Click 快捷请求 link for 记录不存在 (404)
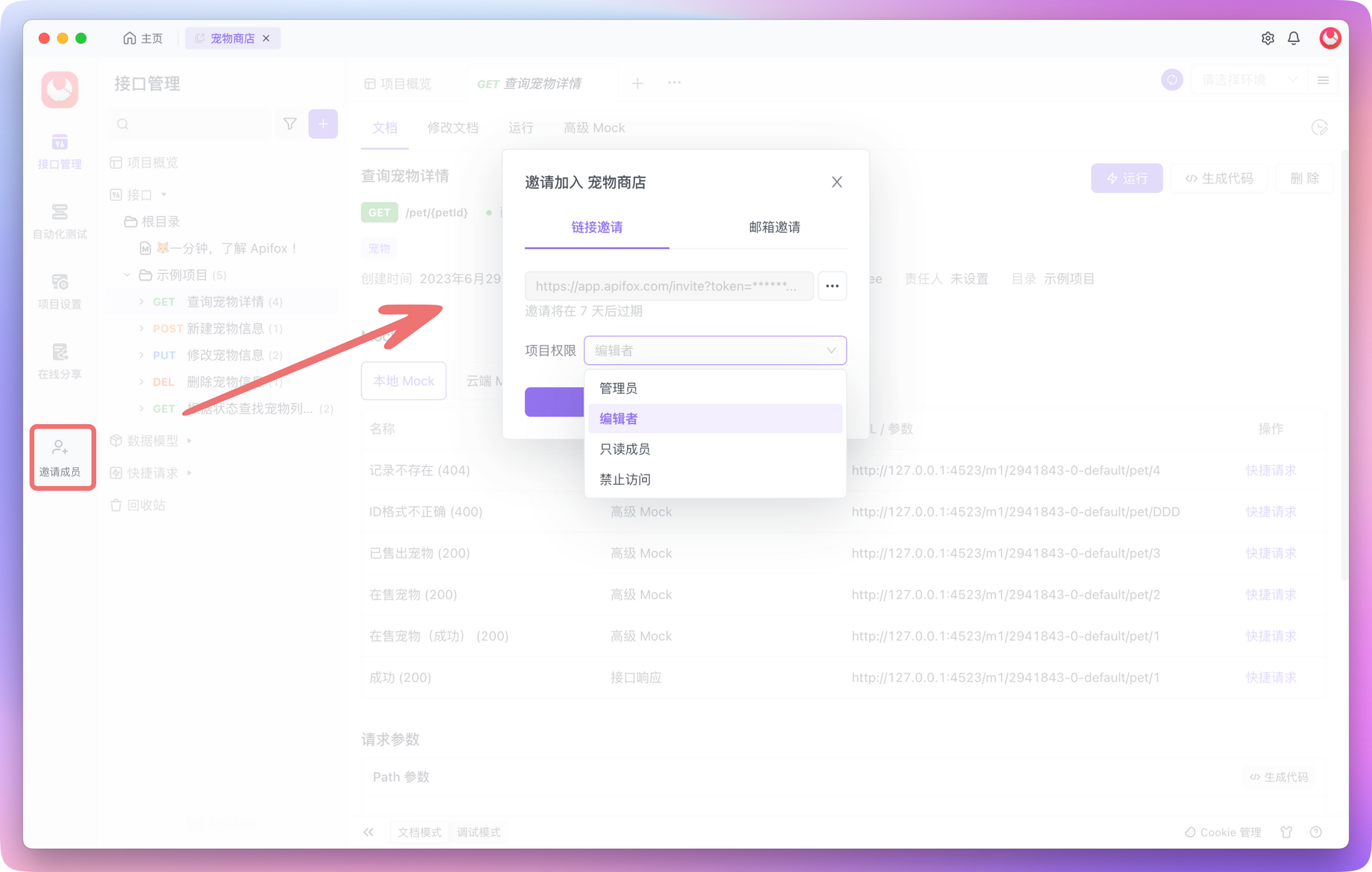This screenshot has height=872, width=1372. [1271, 471]
